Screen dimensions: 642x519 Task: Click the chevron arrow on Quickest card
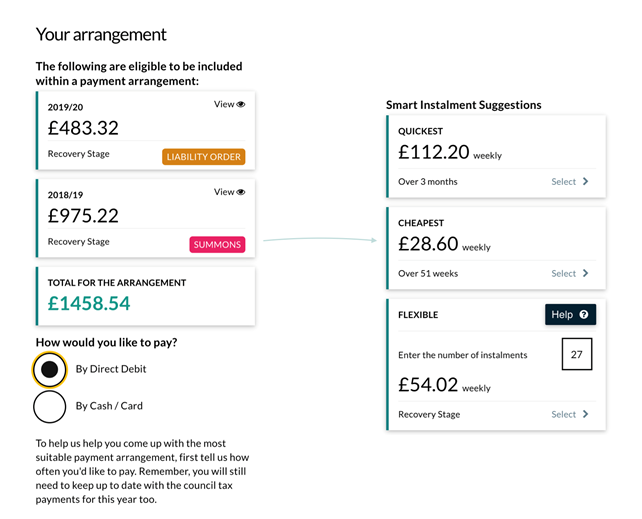[585, 181]
